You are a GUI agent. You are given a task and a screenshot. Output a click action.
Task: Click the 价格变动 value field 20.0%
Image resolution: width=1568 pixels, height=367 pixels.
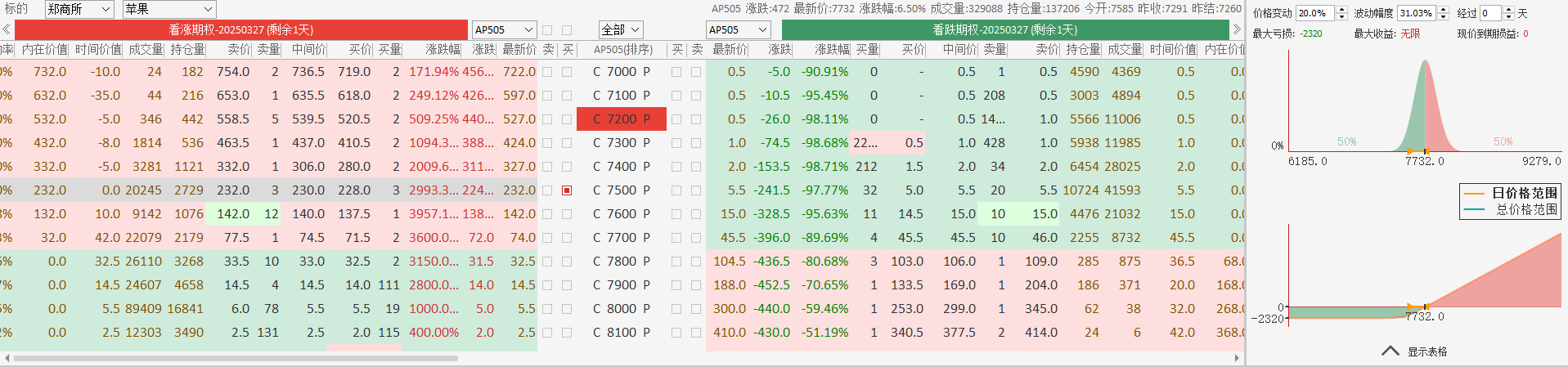(x=1315, y=13)
